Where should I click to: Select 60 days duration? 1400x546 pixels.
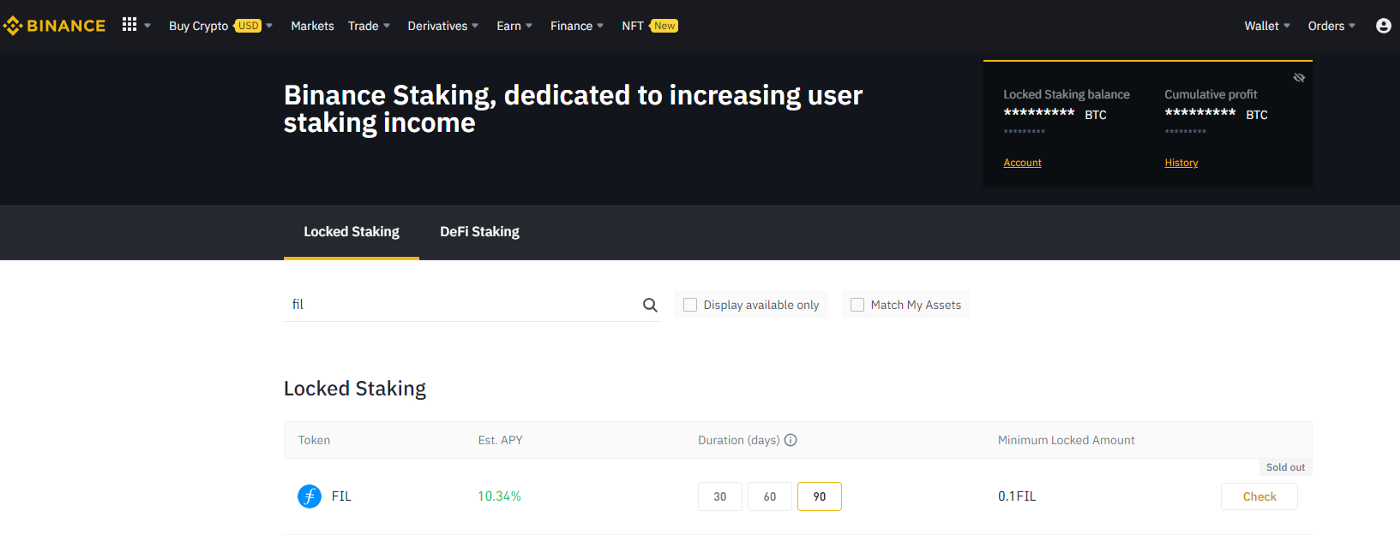pos(770,496)
